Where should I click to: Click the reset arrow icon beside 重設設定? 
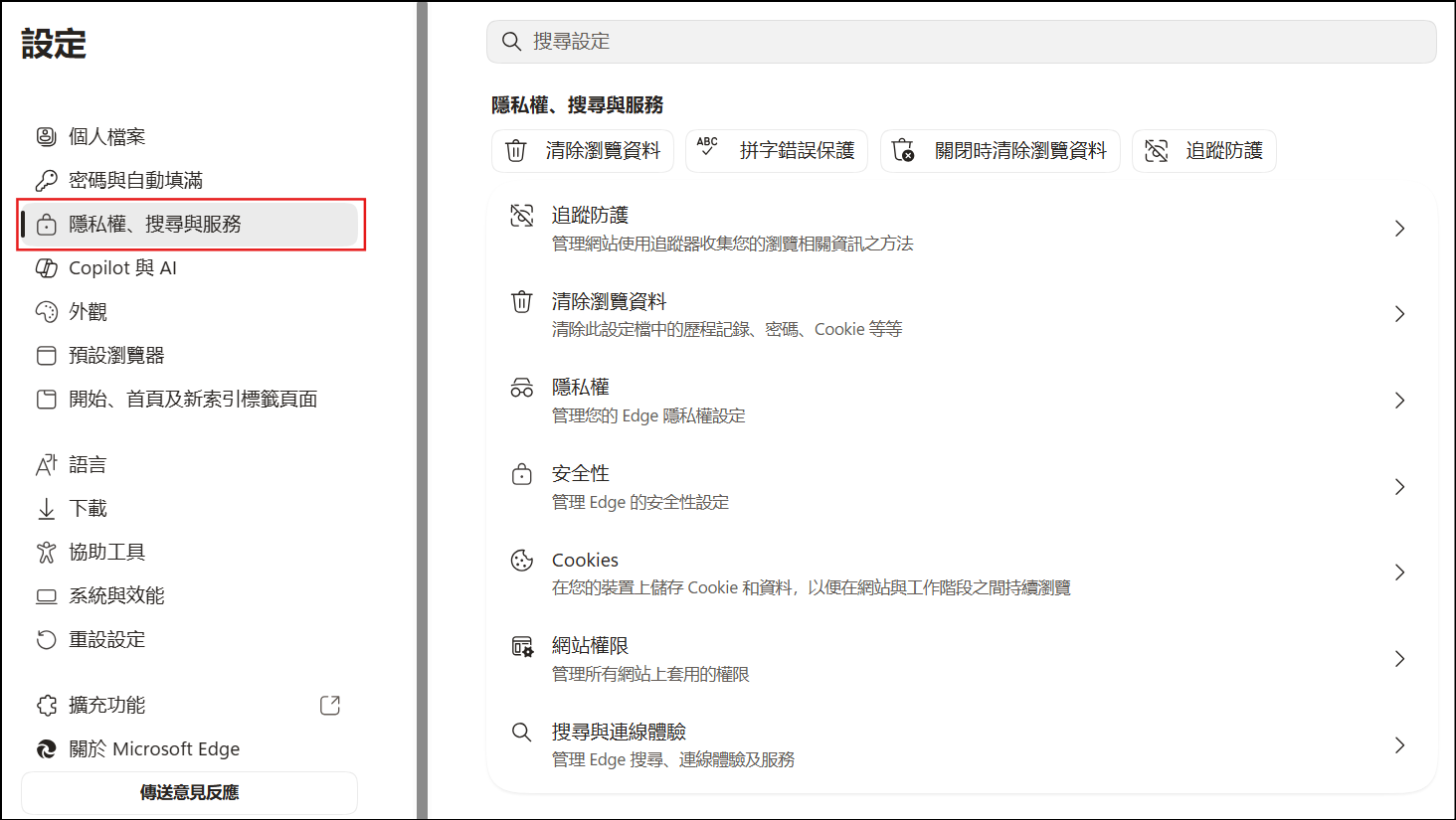pyautogui.click(x=46, y=639)
